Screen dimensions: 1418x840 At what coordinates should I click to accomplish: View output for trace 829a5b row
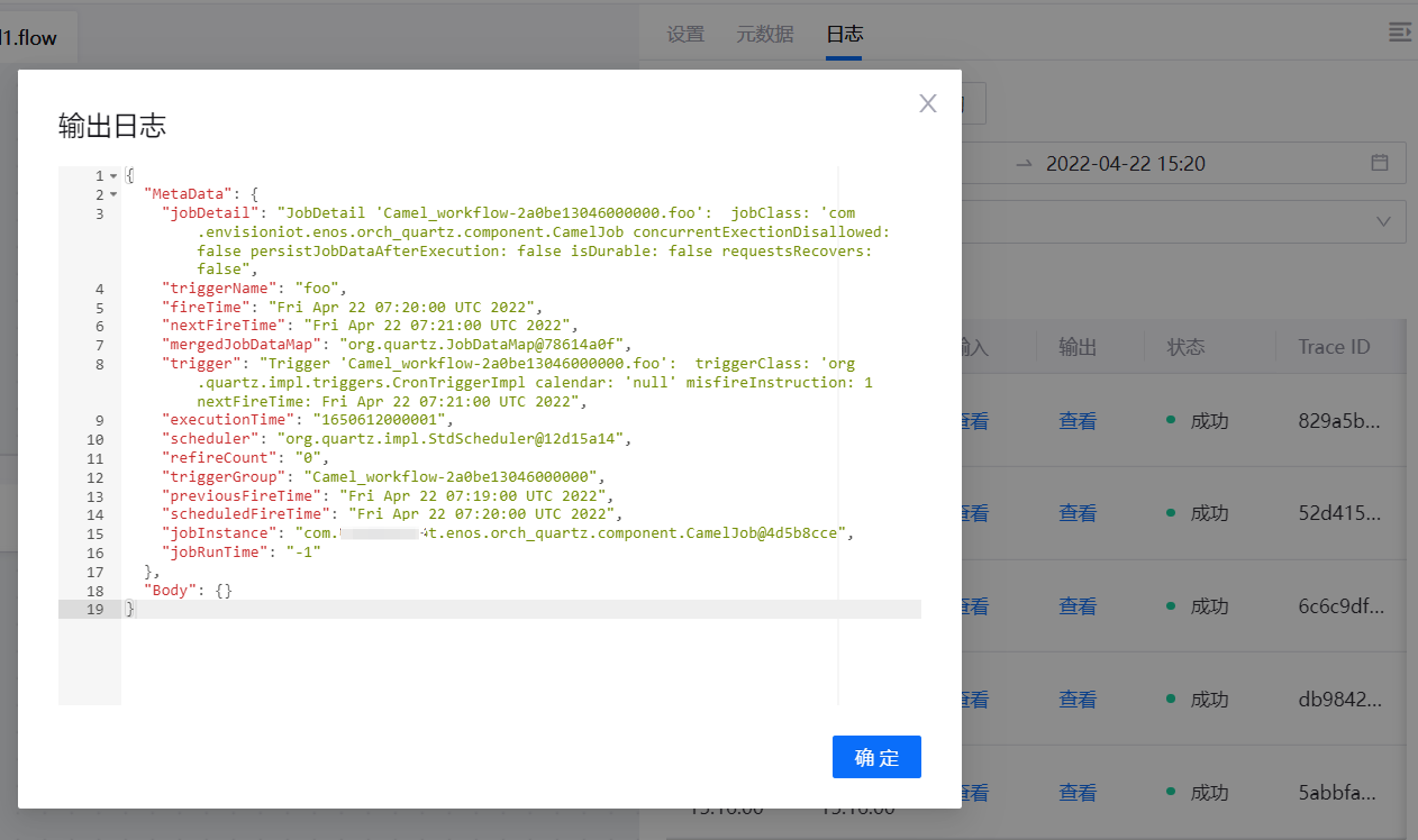click(1077, 421)
